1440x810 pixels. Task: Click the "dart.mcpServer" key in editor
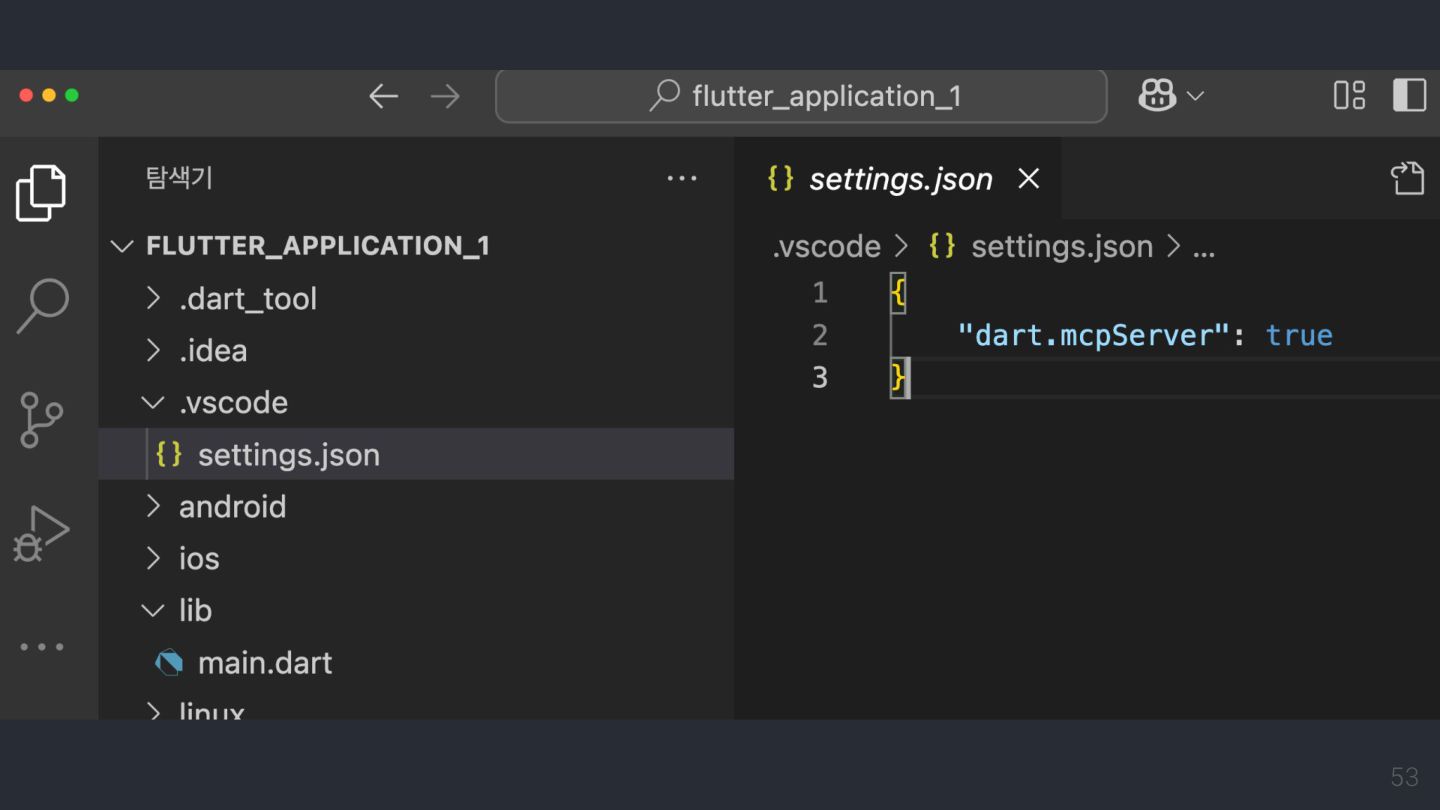[1093, 335]
